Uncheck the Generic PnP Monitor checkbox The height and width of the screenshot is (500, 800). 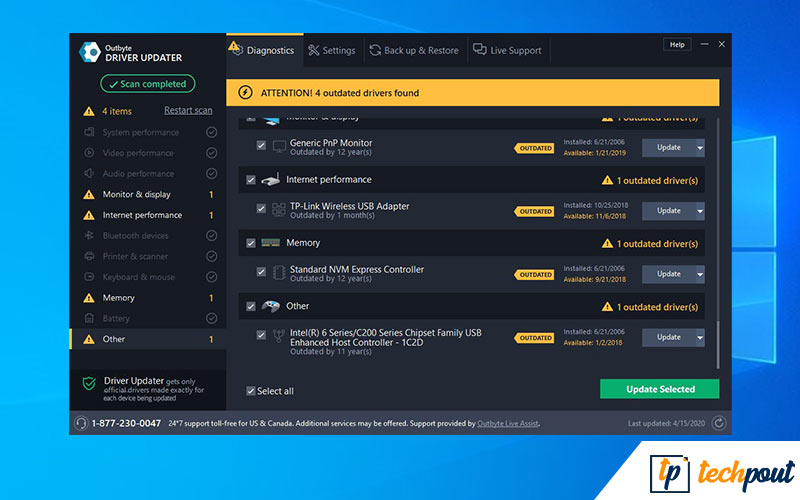click(x=261, y=147)
